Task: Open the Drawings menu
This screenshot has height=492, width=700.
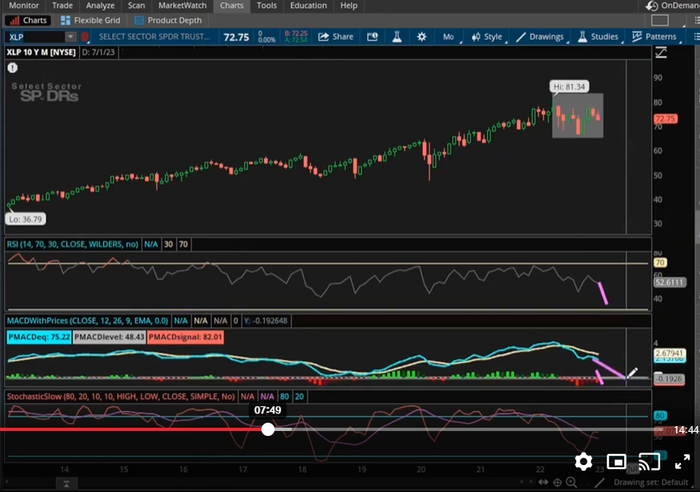Action: tap(540, 37)
